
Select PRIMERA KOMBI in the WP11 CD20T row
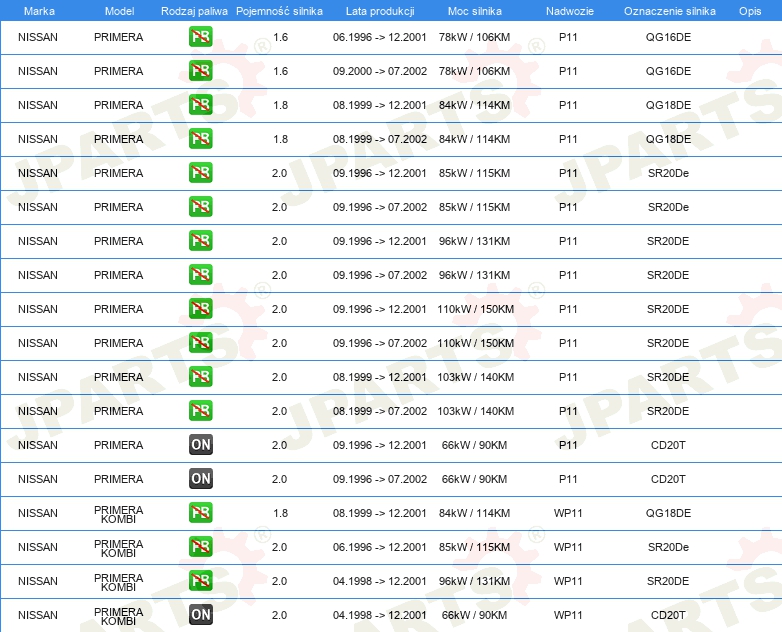click(x=118, y=616)
